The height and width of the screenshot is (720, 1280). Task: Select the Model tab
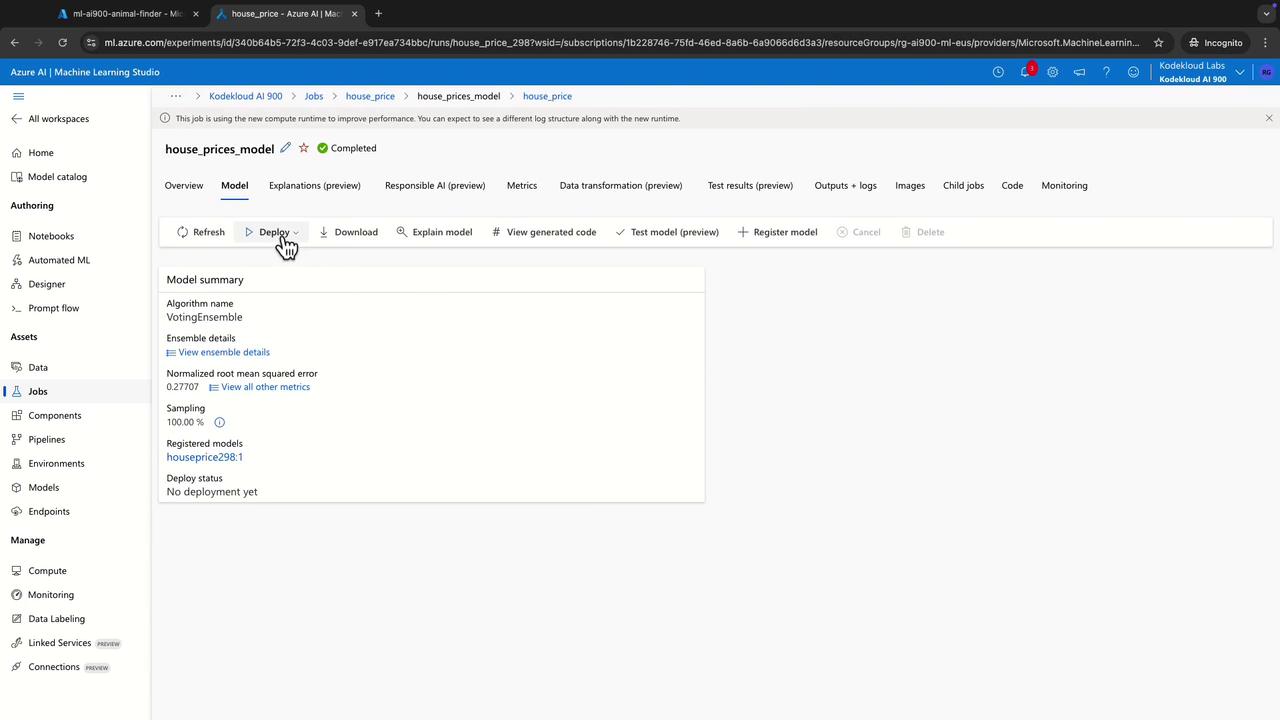[235, 185]
